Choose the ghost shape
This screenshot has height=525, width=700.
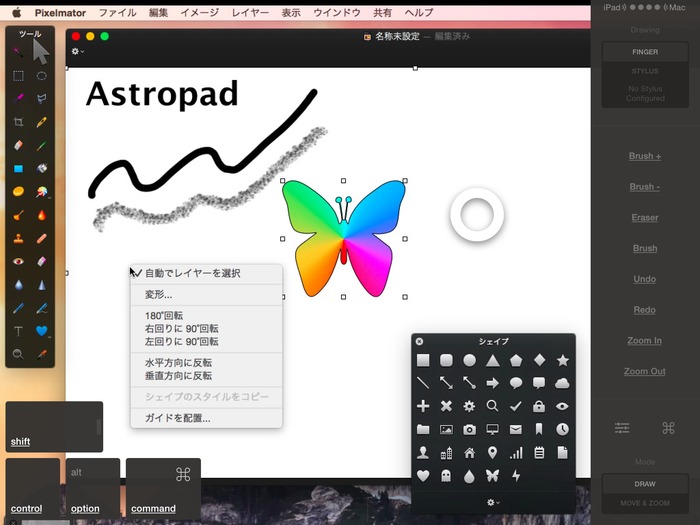point(446,476)
